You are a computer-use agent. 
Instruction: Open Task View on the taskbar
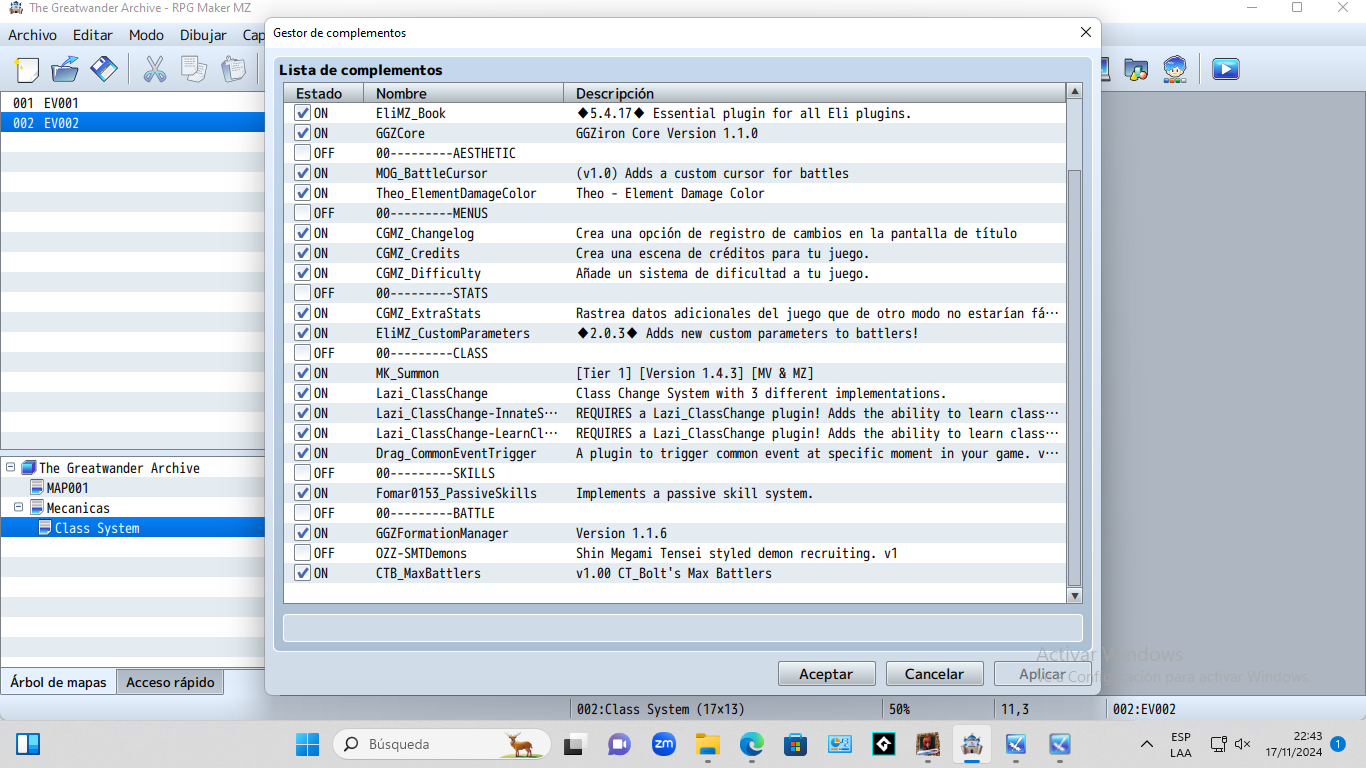pyautogui.click(x=574, y=744)
